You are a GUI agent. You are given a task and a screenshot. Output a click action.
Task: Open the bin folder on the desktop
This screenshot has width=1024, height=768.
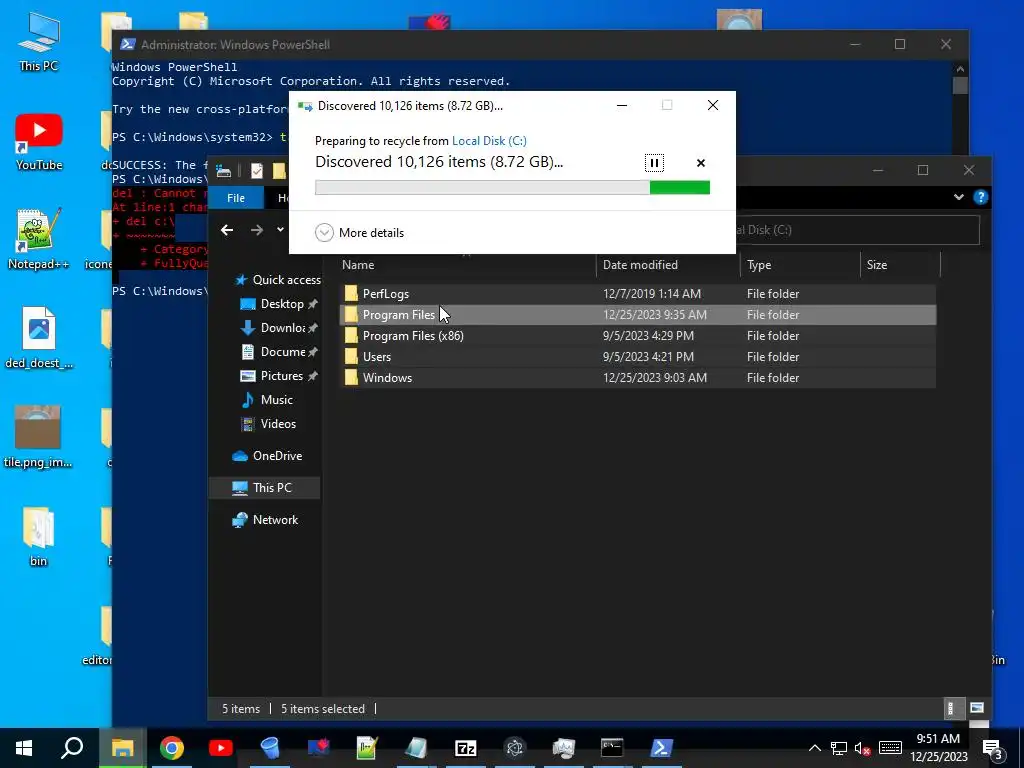(38, 536)
